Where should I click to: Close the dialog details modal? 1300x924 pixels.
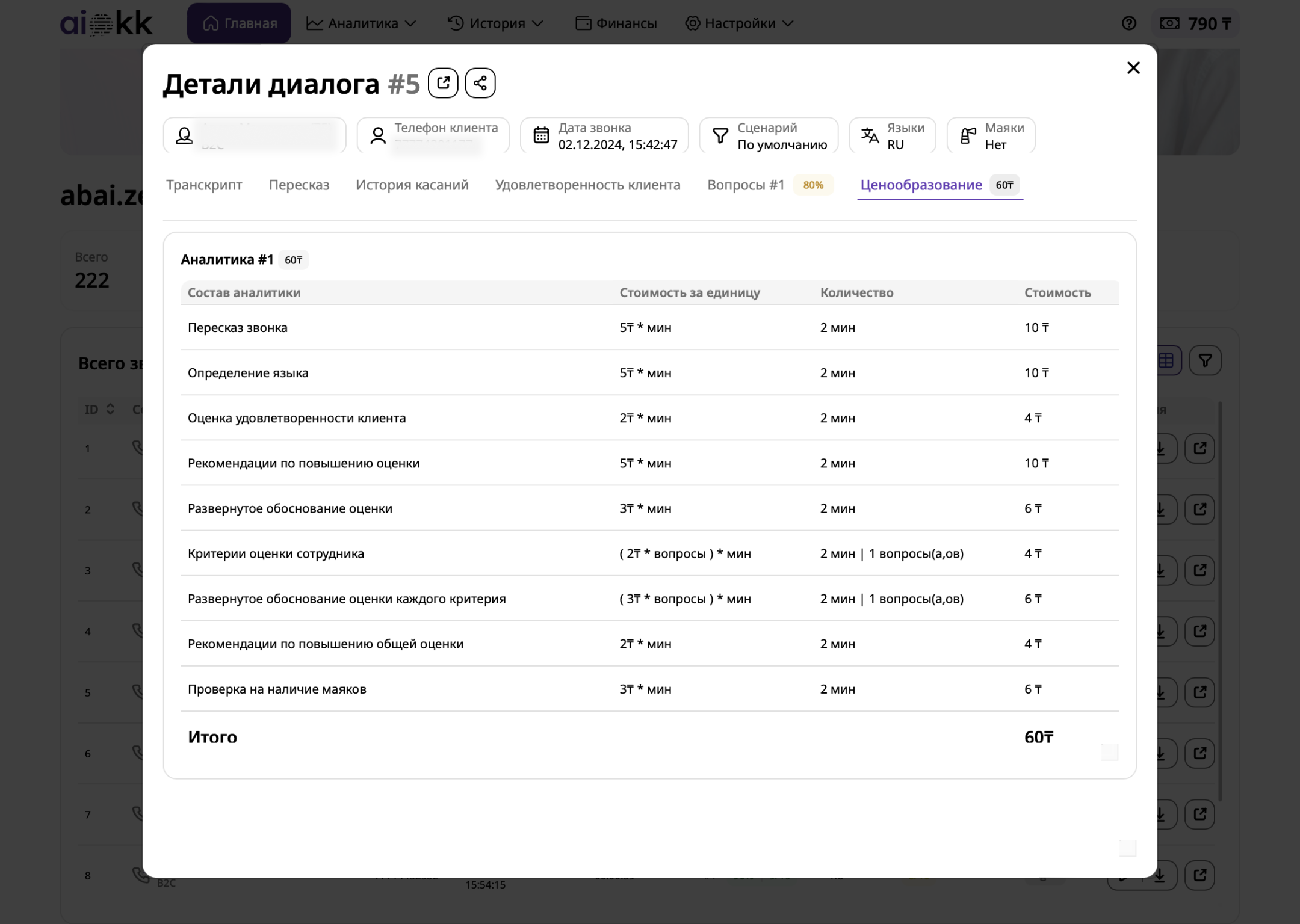click(x=1133, y=68)
